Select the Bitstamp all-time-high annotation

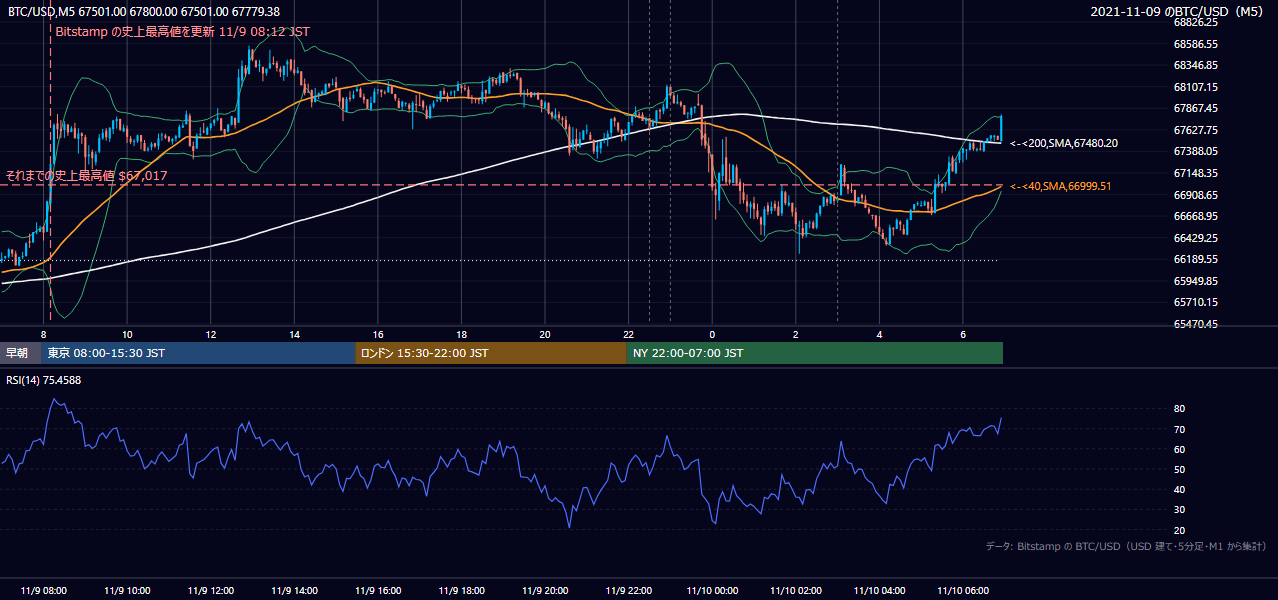click(182, 31)
